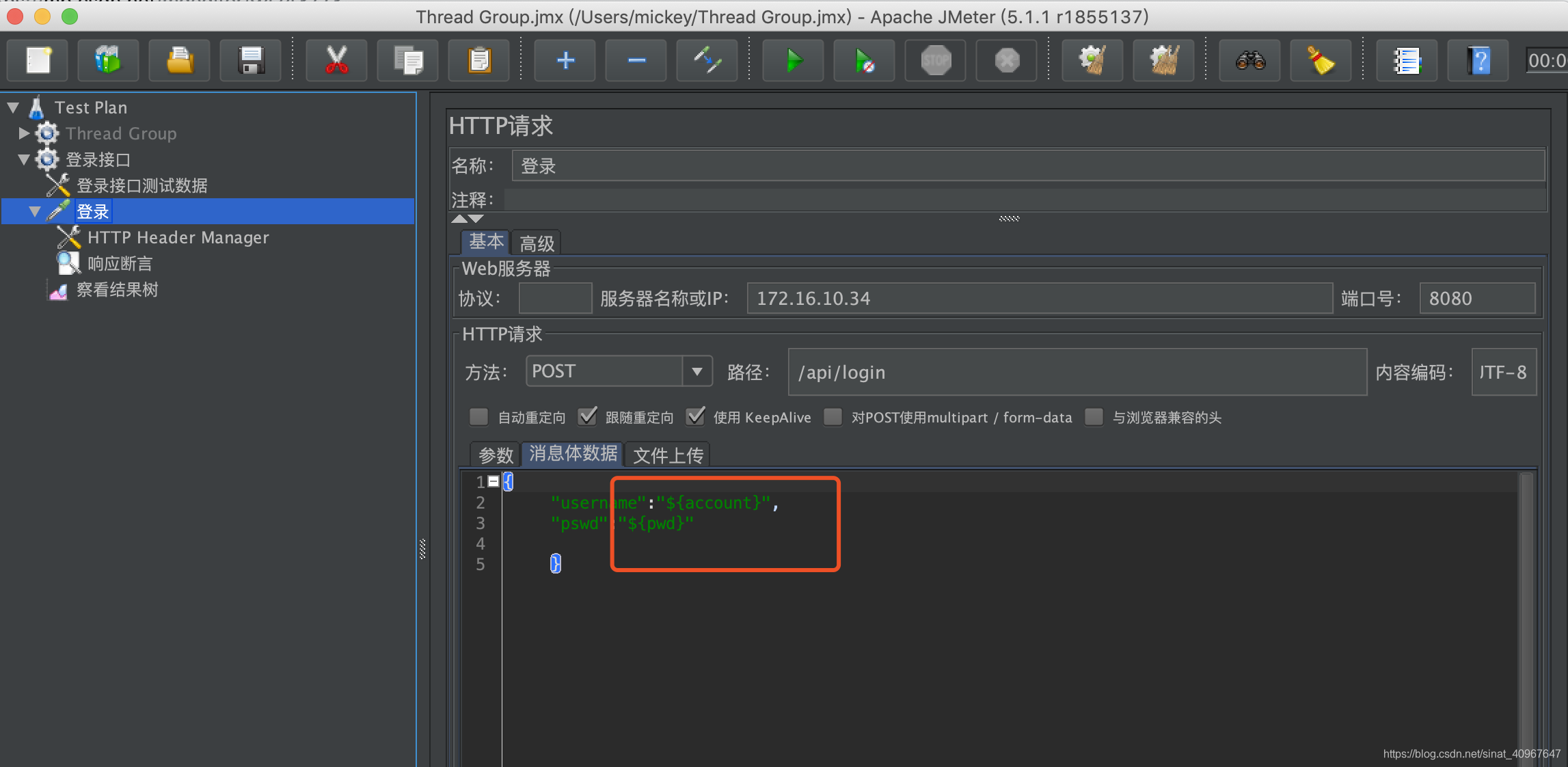Collapse panel with the up arrow below 注释 field

click(459, 219)
